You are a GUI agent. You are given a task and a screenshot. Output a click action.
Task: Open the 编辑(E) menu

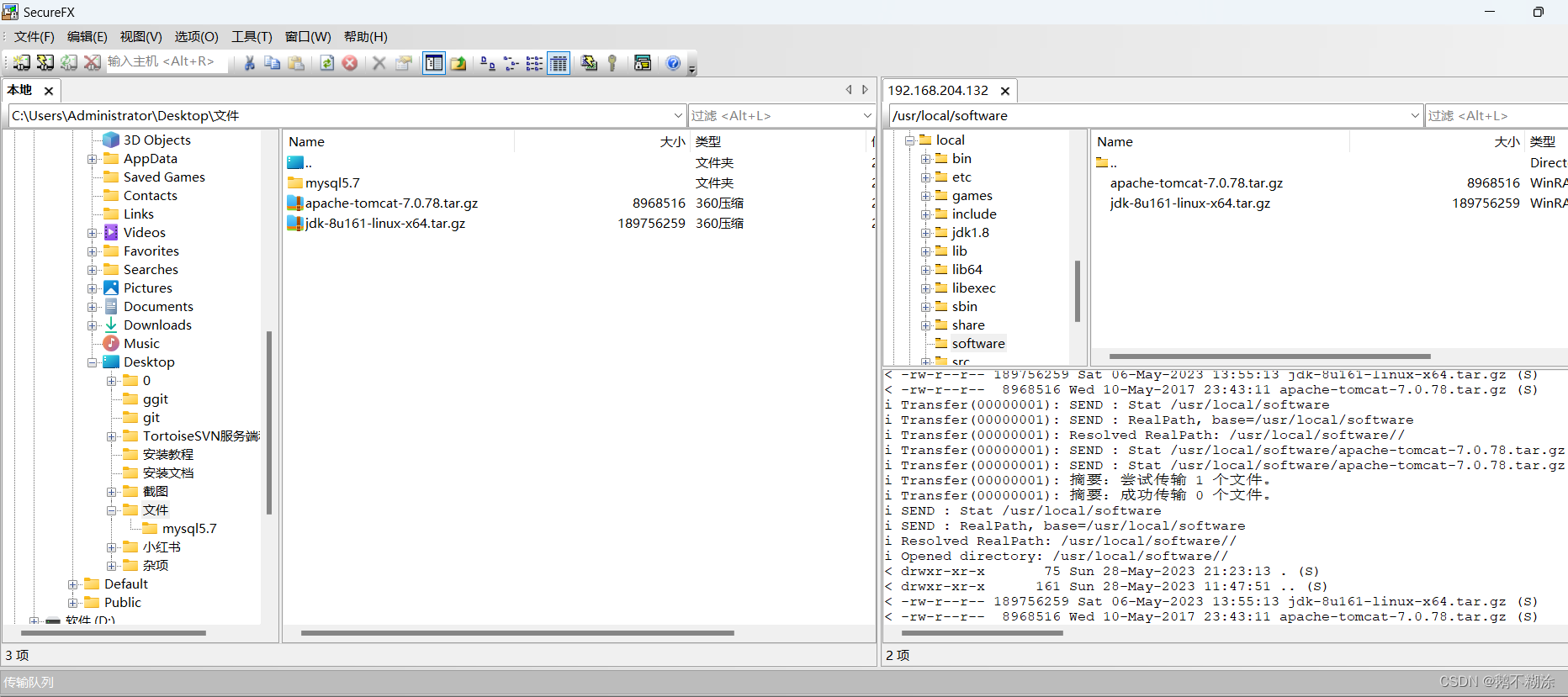point(87,37)
